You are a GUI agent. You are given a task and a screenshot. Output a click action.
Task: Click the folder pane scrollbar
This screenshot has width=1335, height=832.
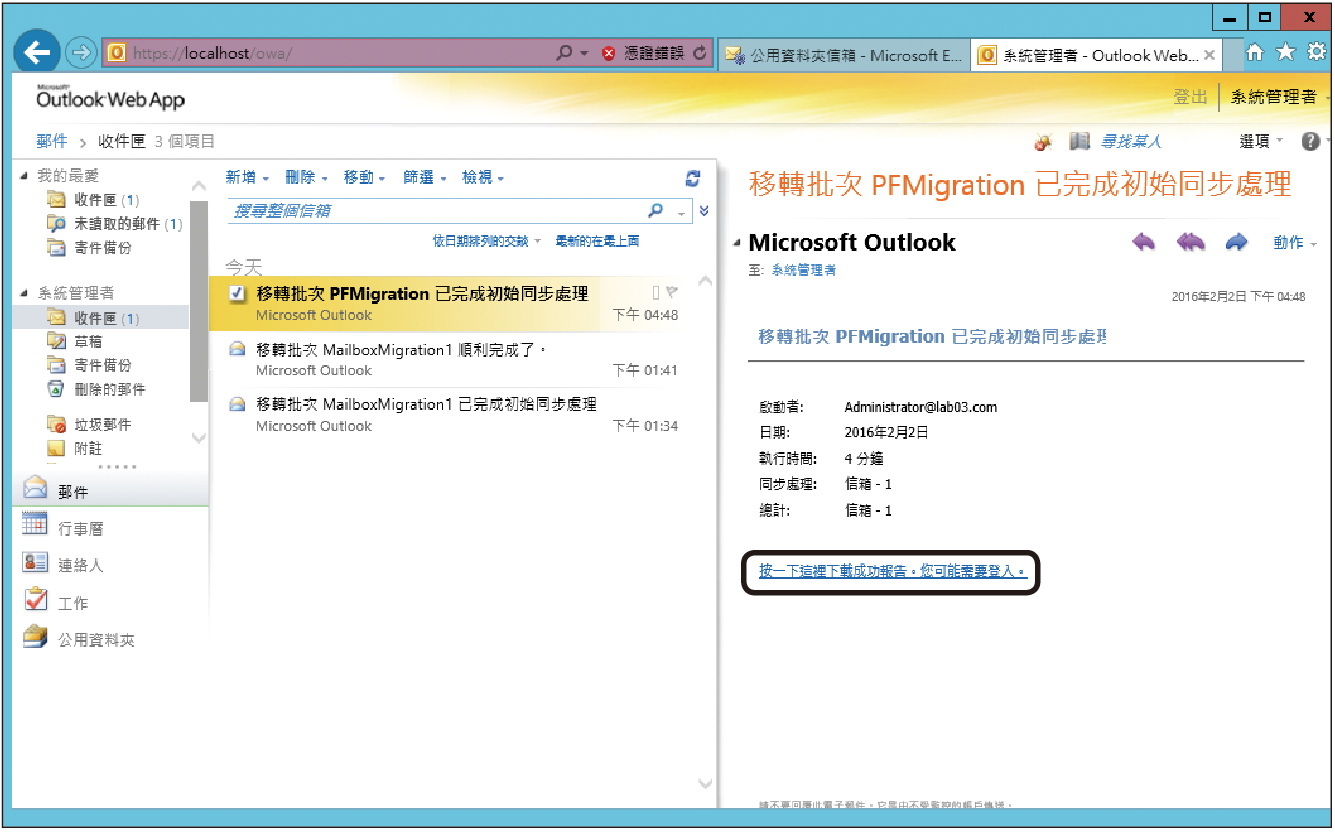click(x=199, y=300)
